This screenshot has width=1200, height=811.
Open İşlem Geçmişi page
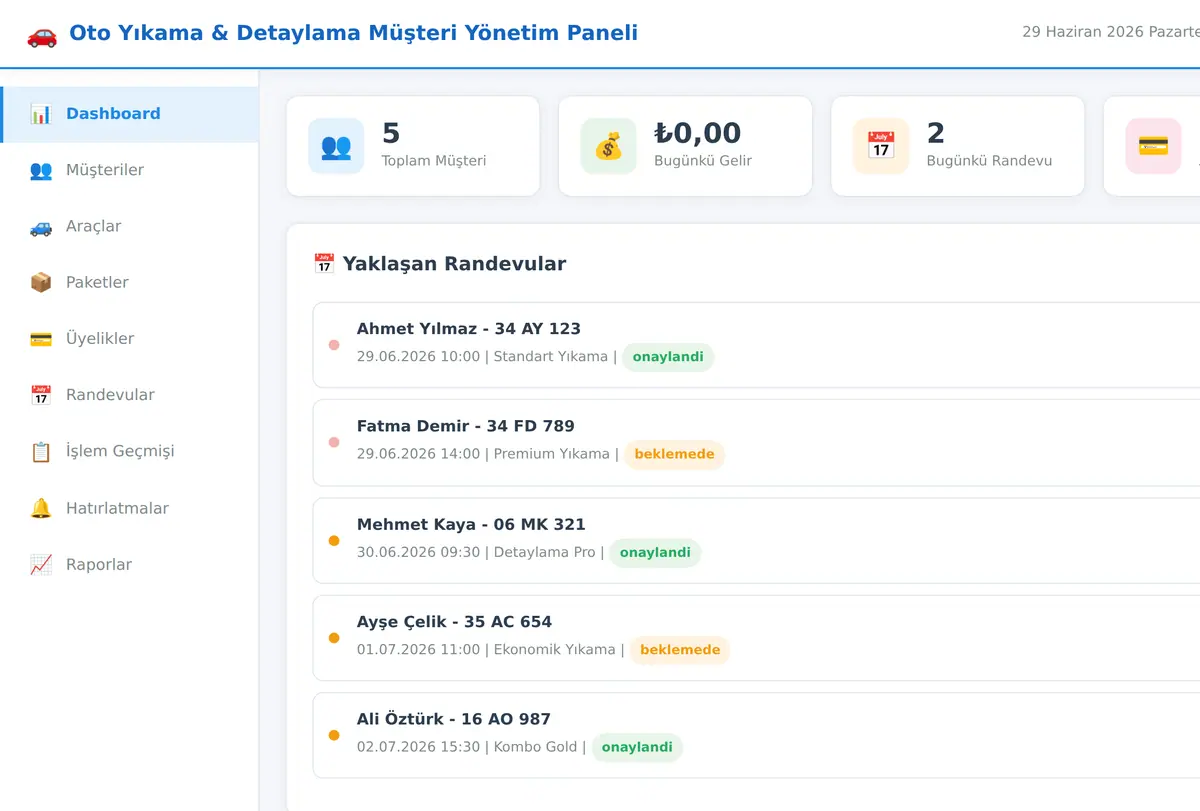click(x=130, y=451)
